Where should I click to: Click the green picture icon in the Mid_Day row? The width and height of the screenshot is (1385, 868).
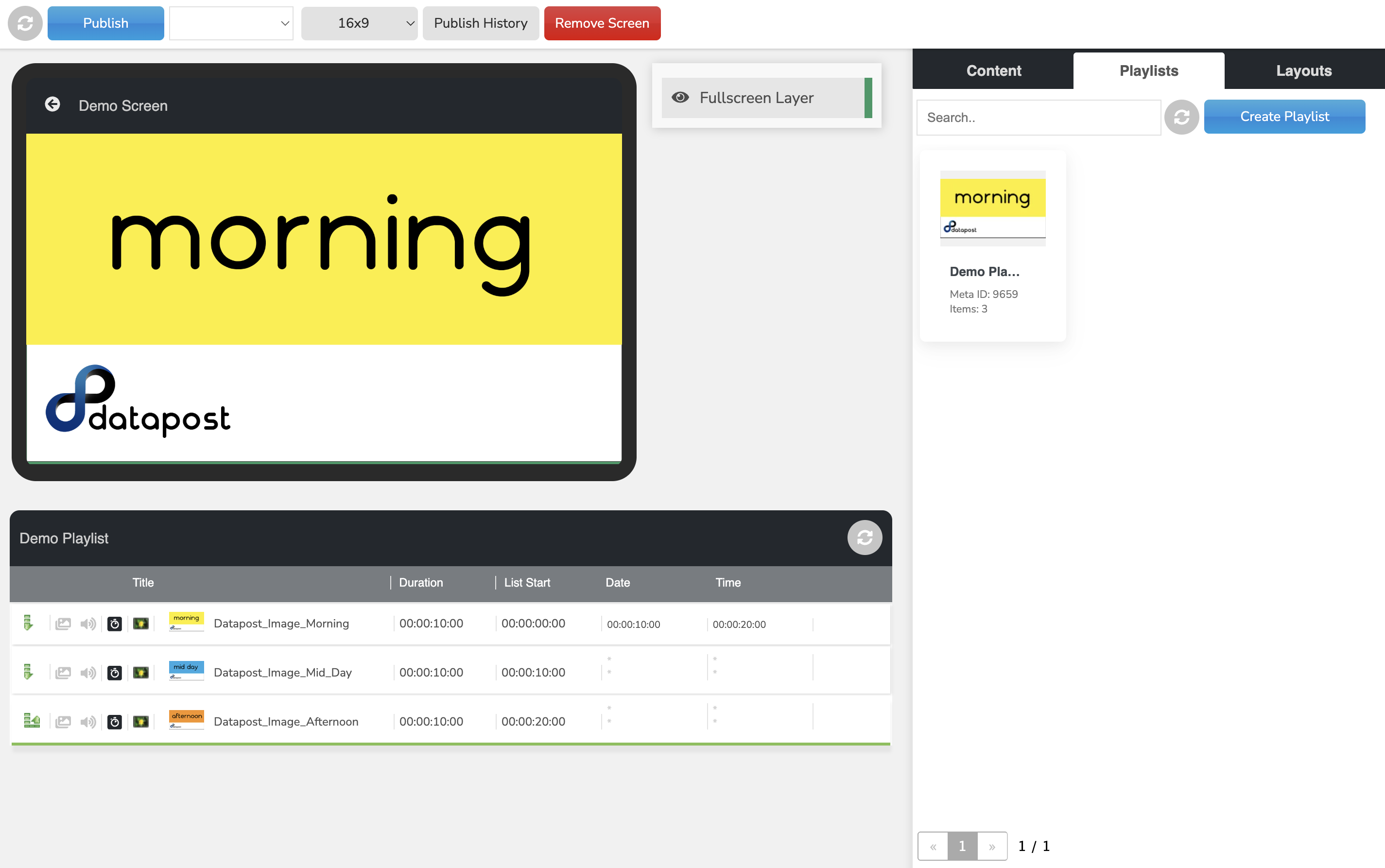pos(140,672)
